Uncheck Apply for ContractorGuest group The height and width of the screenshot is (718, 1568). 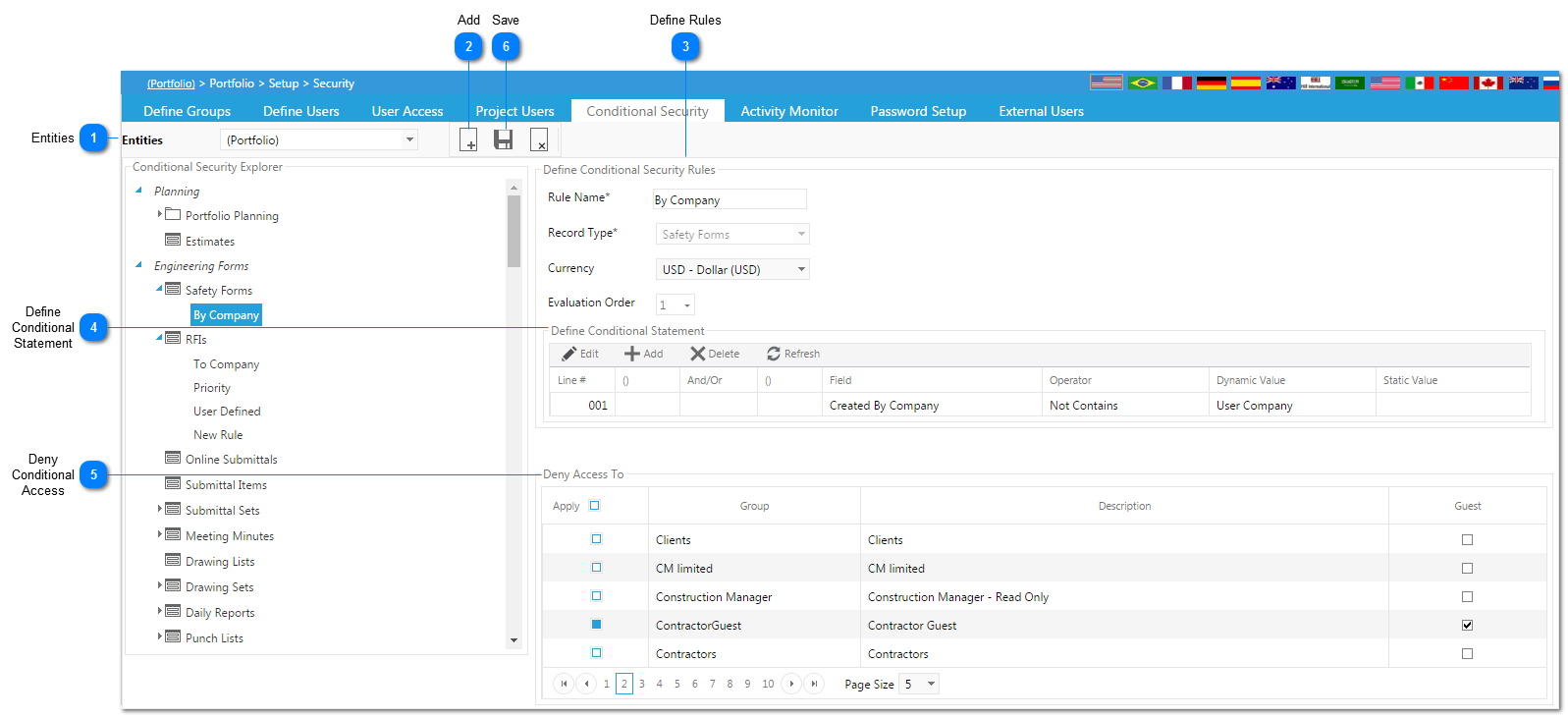pos(596,625)
